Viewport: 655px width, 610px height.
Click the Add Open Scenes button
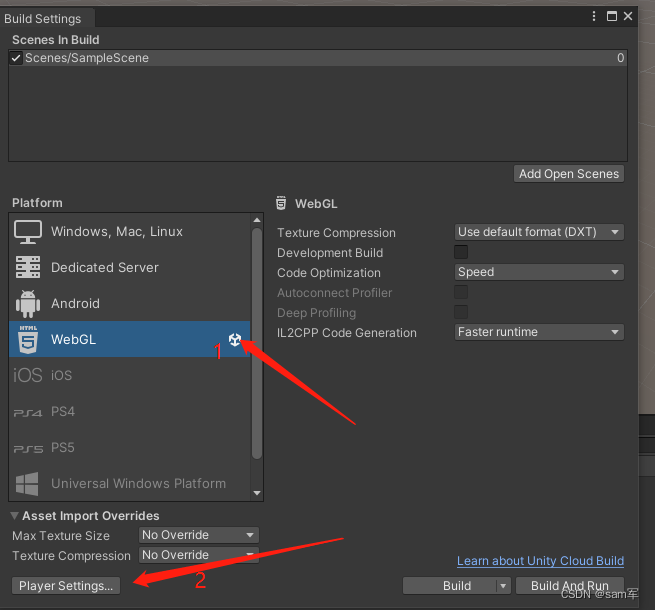(569, 174)
